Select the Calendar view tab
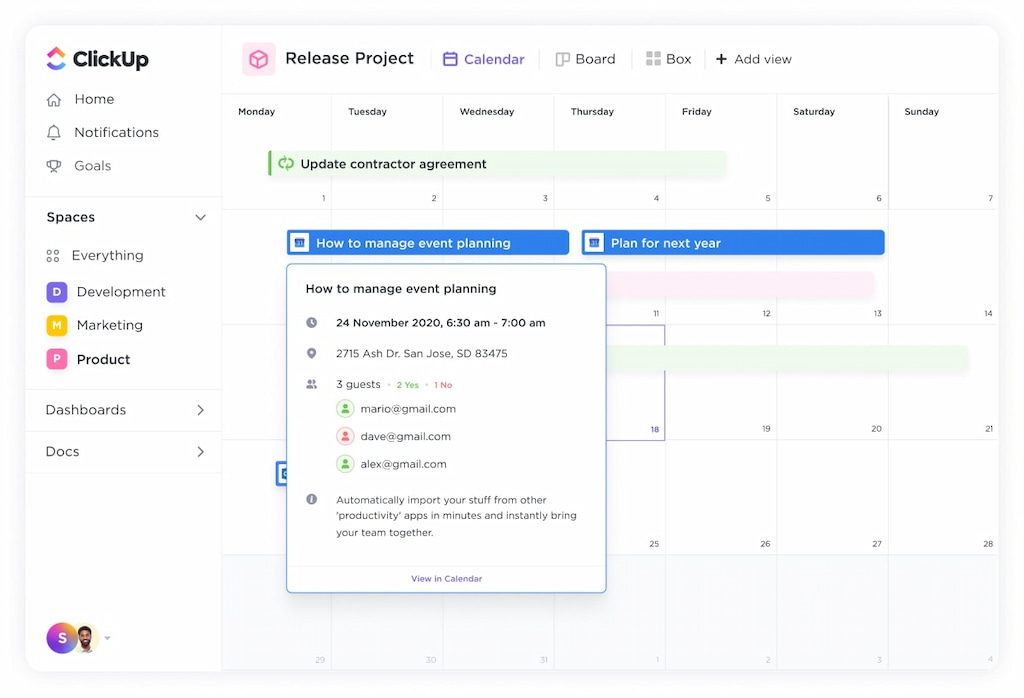1024x698 pixels. (483, 58)
